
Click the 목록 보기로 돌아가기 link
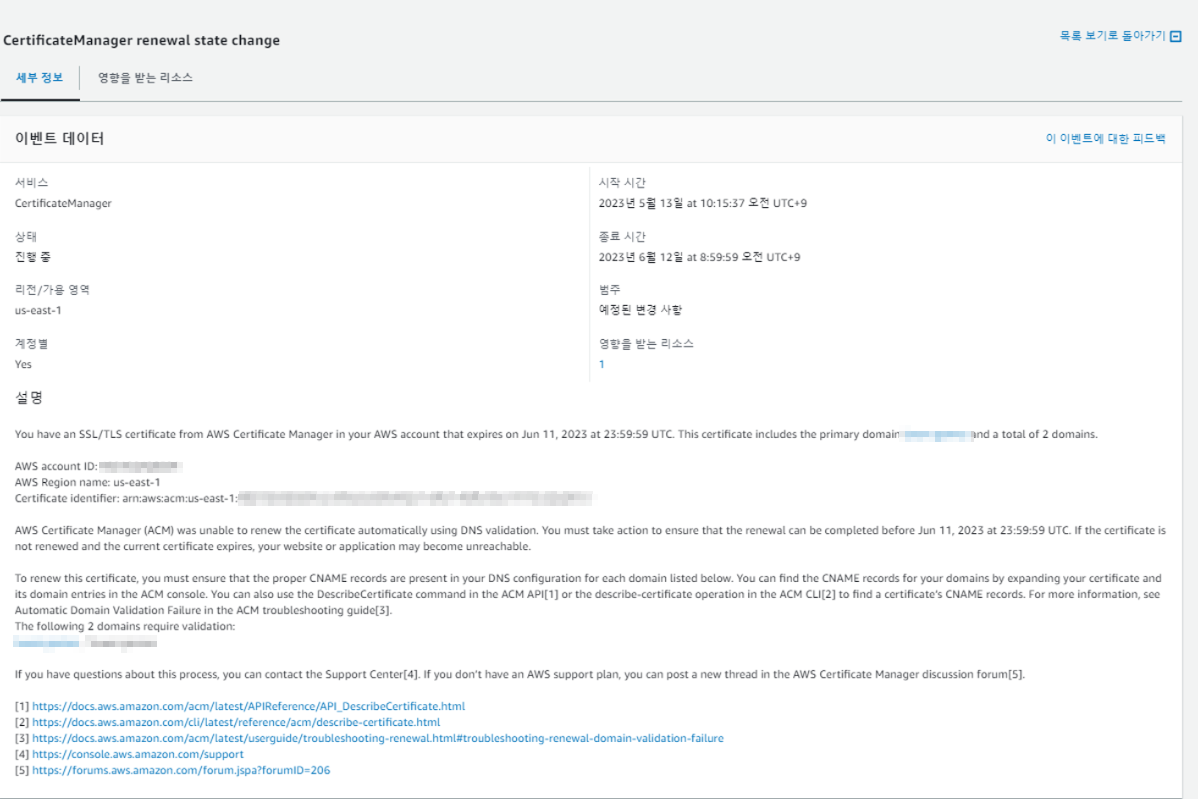tap(1112, 36)
